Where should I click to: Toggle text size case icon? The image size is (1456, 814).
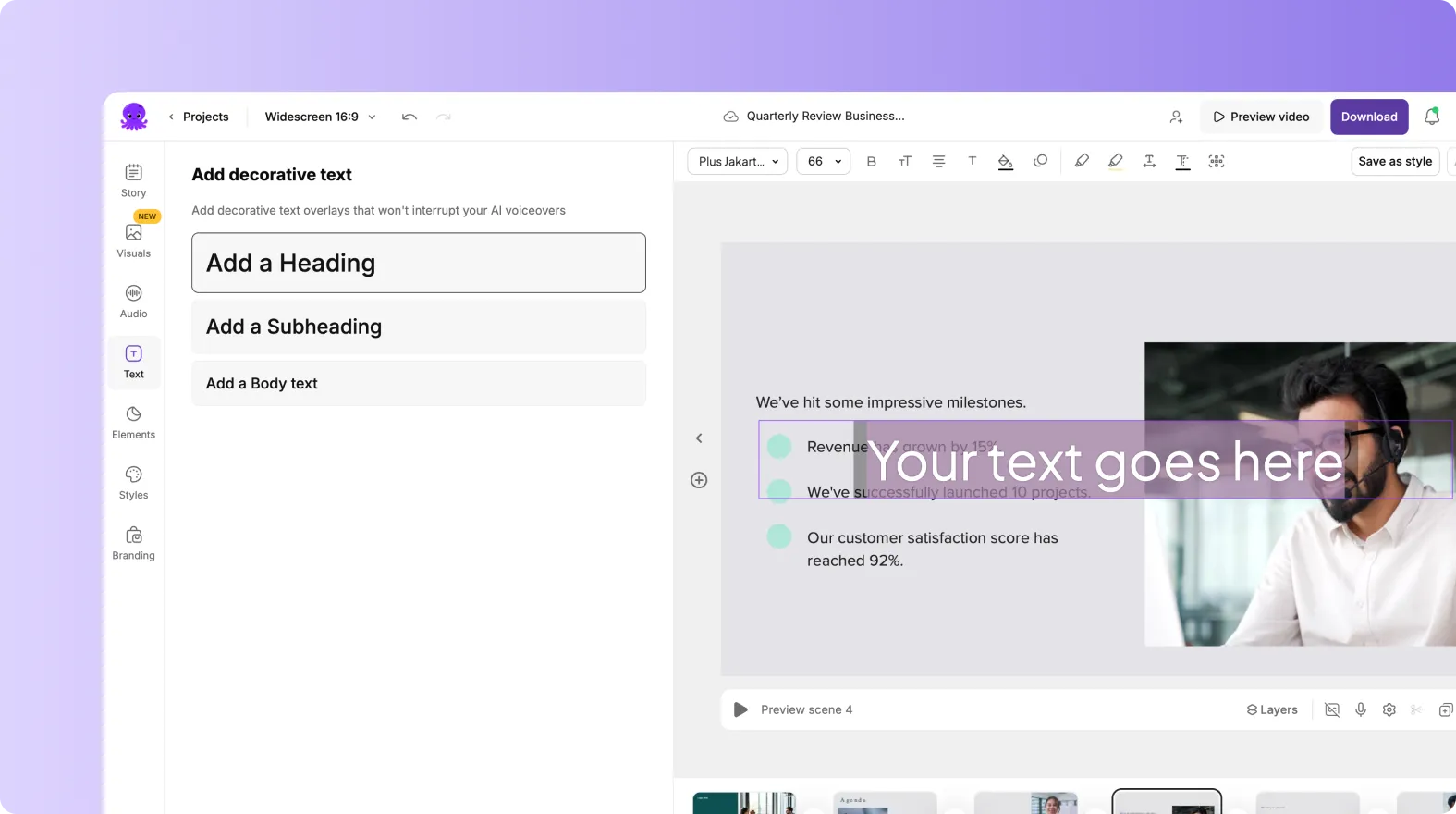tap(905, 161)
